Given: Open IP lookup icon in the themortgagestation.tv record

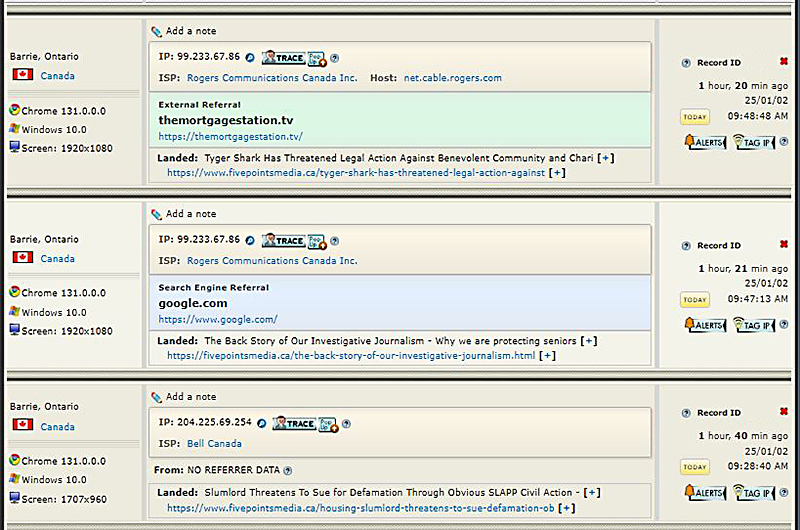Looking at the screenshot, I should tap(250, 57).
